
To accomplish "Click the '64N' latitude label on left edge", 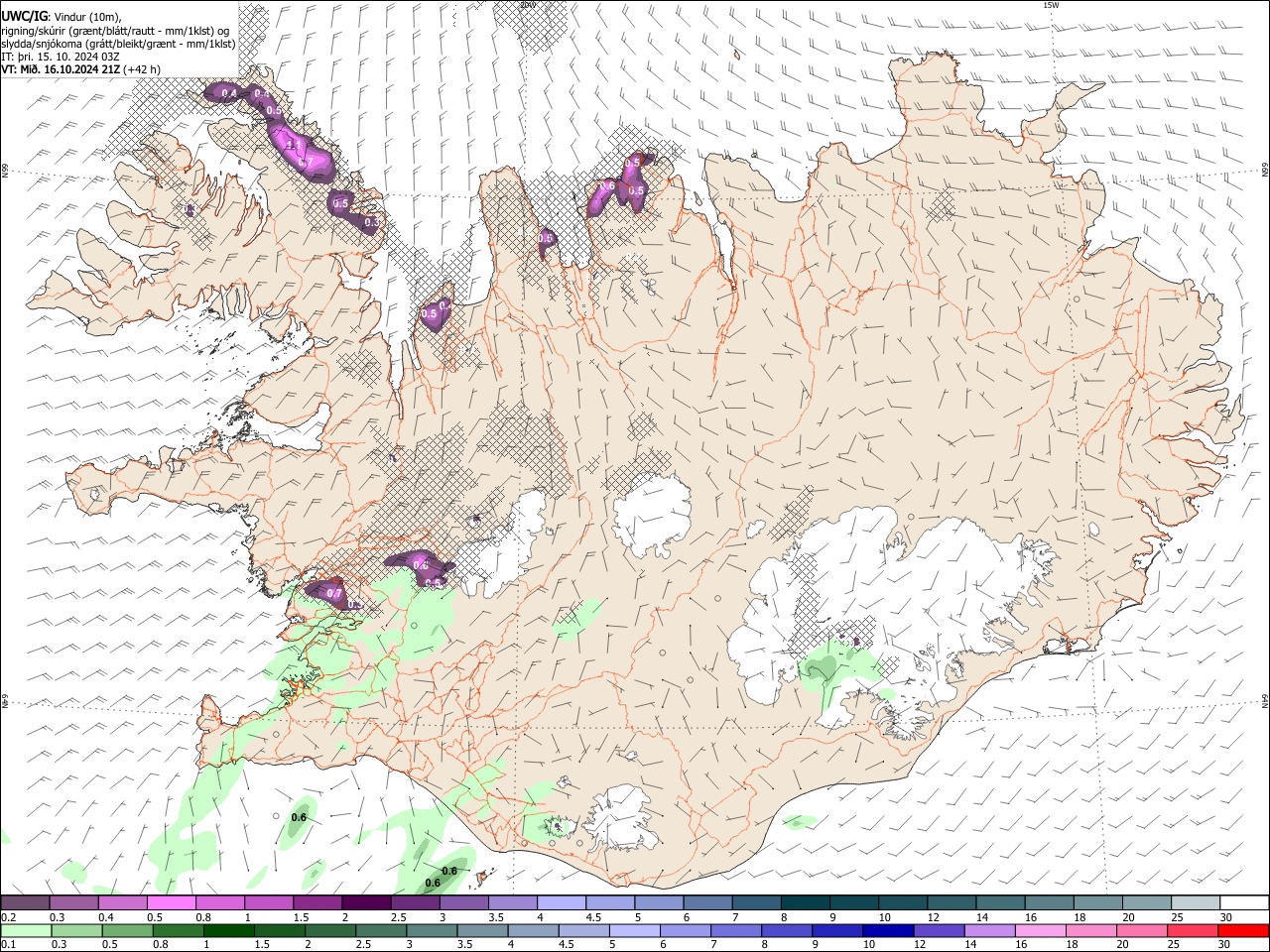I will [5, 700].
